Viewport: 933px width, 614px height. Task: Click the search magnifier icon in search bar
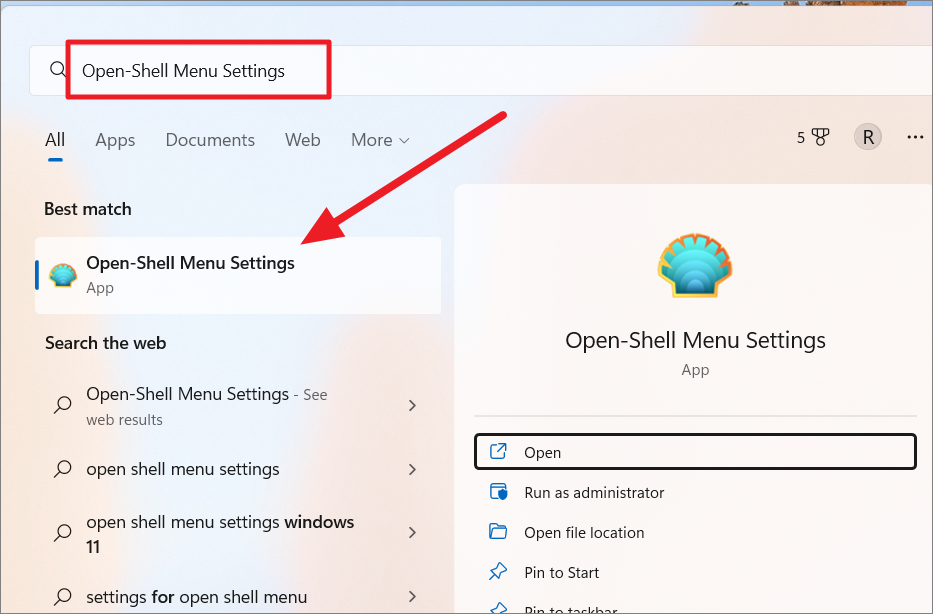point(58,70)
